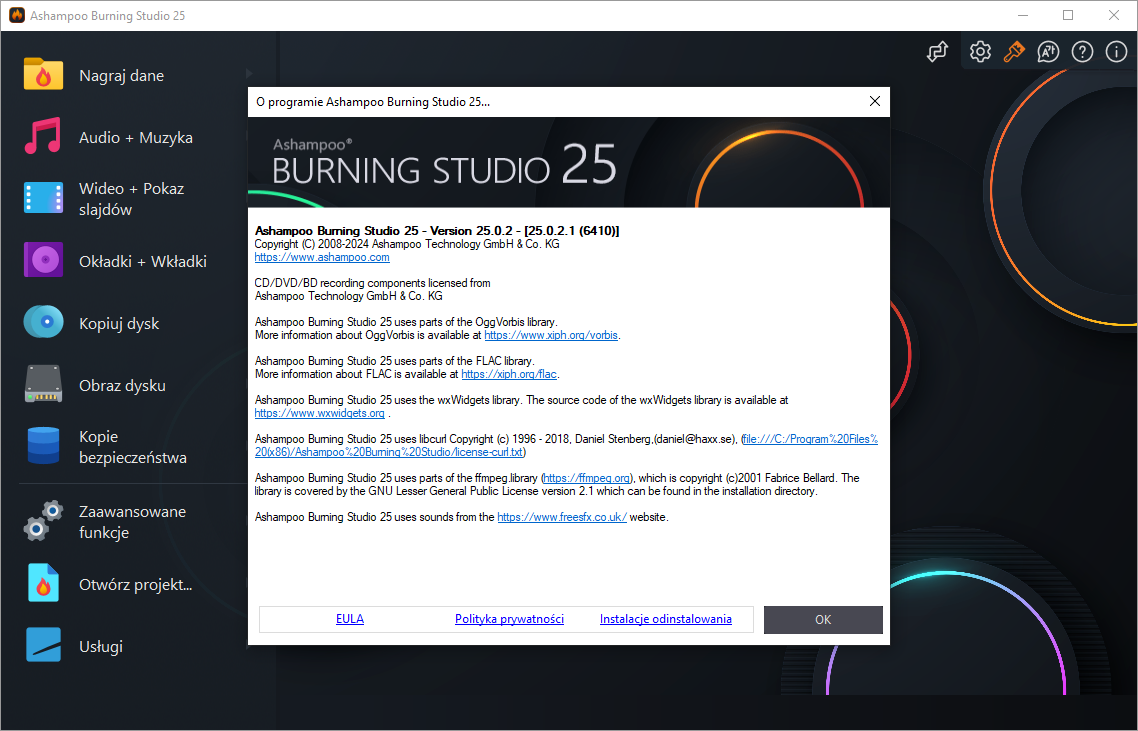1138x731 pixels.
Task: Click the Zaawansowane funkcje gears icon
Action: tap(44, 520)
